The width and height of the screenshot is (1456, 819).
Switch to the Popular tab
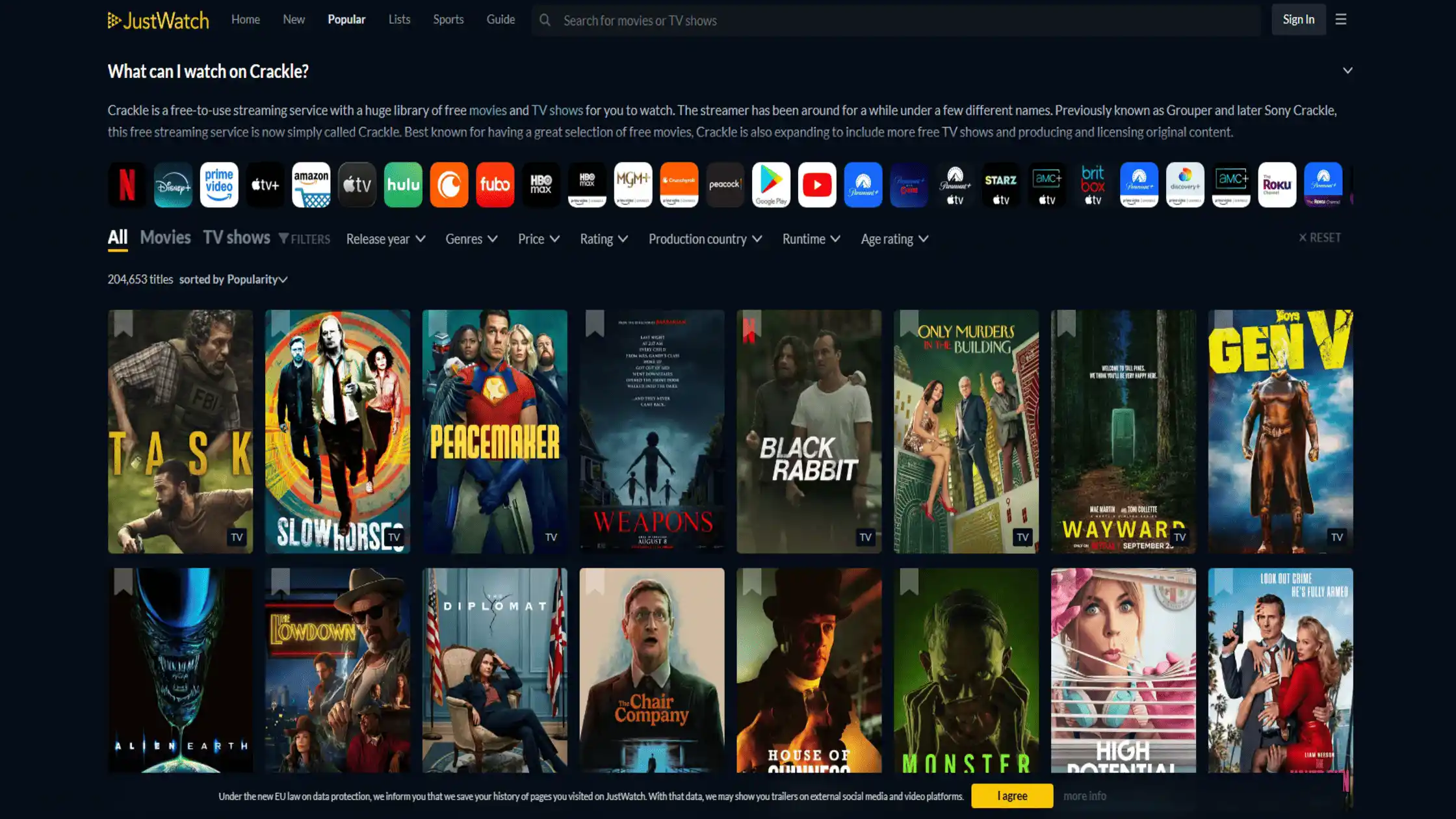click(x=346, y=19)
